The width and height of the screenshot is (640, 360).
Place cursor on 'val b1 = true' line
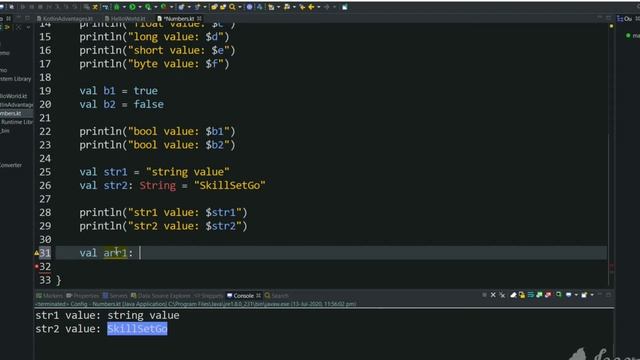click(118, 91)
